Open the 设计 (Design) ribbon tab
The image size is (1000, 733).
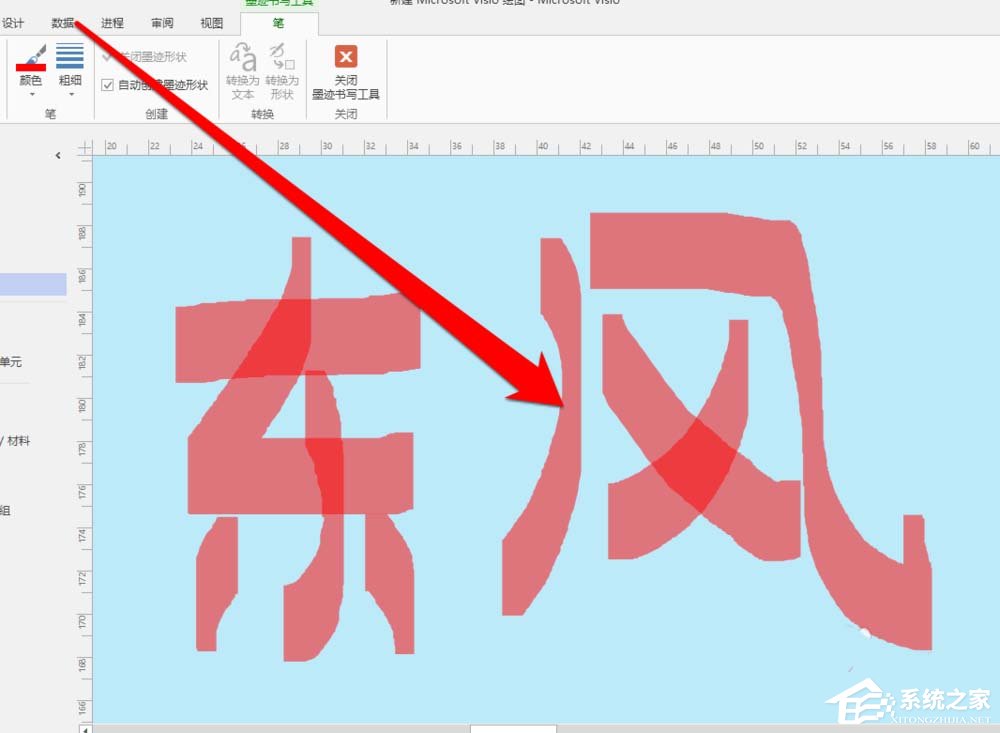tap(14, 23)
